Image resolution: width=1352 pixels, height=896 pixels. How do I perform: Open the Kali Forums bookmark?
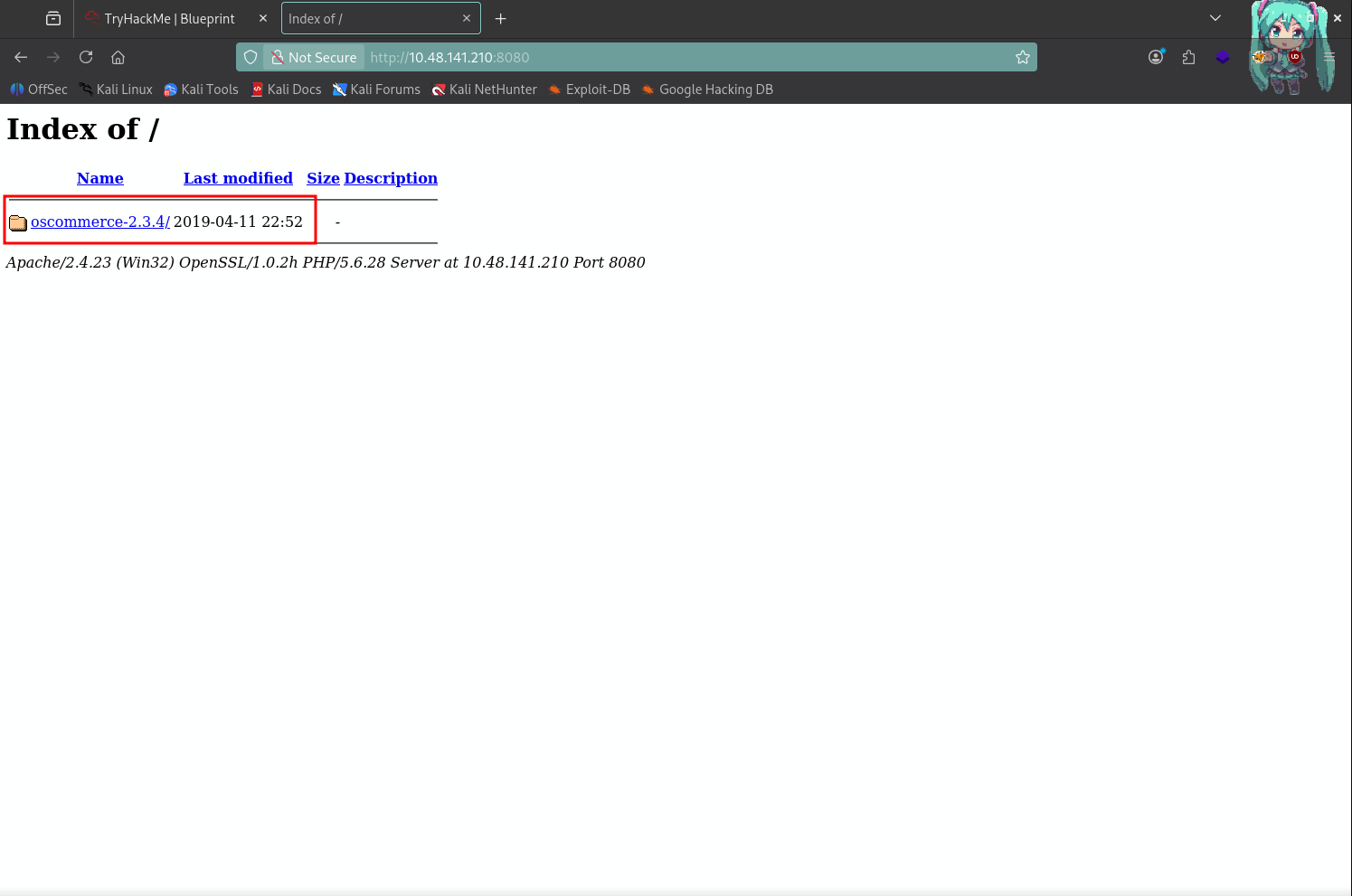click(376, 90)
